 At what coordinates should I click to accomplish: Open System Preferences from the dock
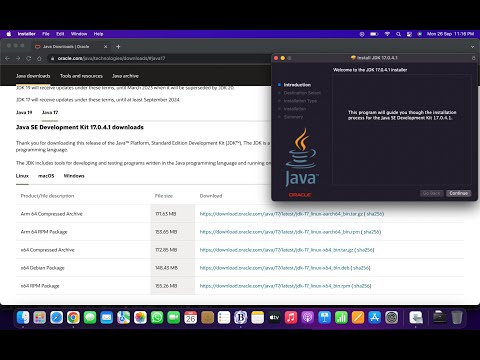[391, 318]
